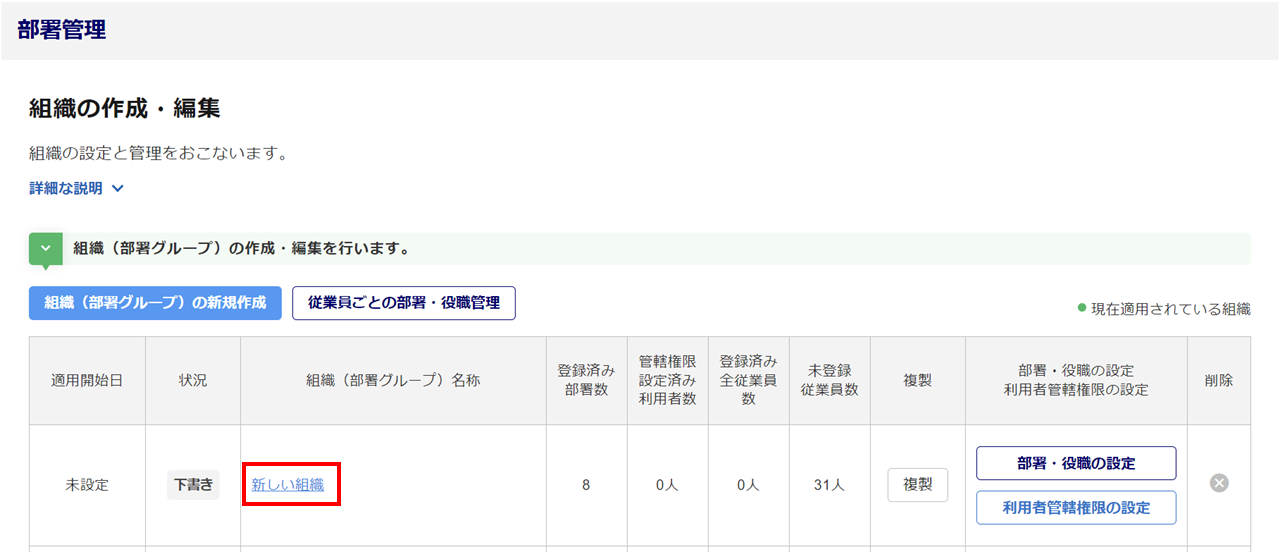The image size is (1280, 552).
Task: Click the 組織（部署グループ）名称 column header
Action: [x=393, y=380]
